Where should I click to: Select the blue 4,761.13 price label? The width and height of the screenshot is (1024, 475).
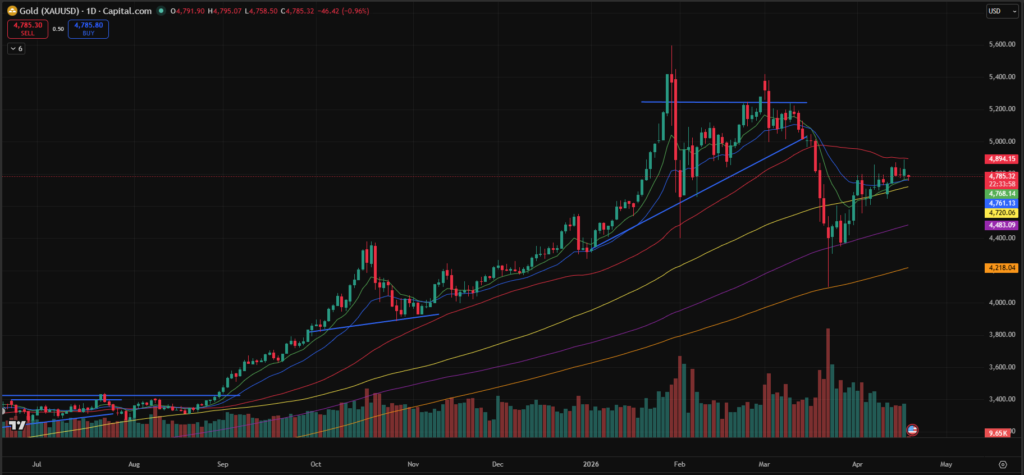pos(1001,203)
